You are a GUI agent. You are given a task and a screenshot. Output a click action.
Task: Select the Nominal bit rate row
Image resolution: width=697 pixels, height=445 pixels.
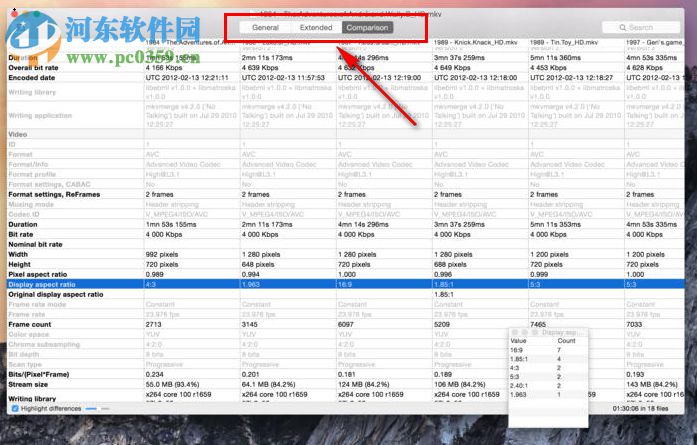(345, 244)
